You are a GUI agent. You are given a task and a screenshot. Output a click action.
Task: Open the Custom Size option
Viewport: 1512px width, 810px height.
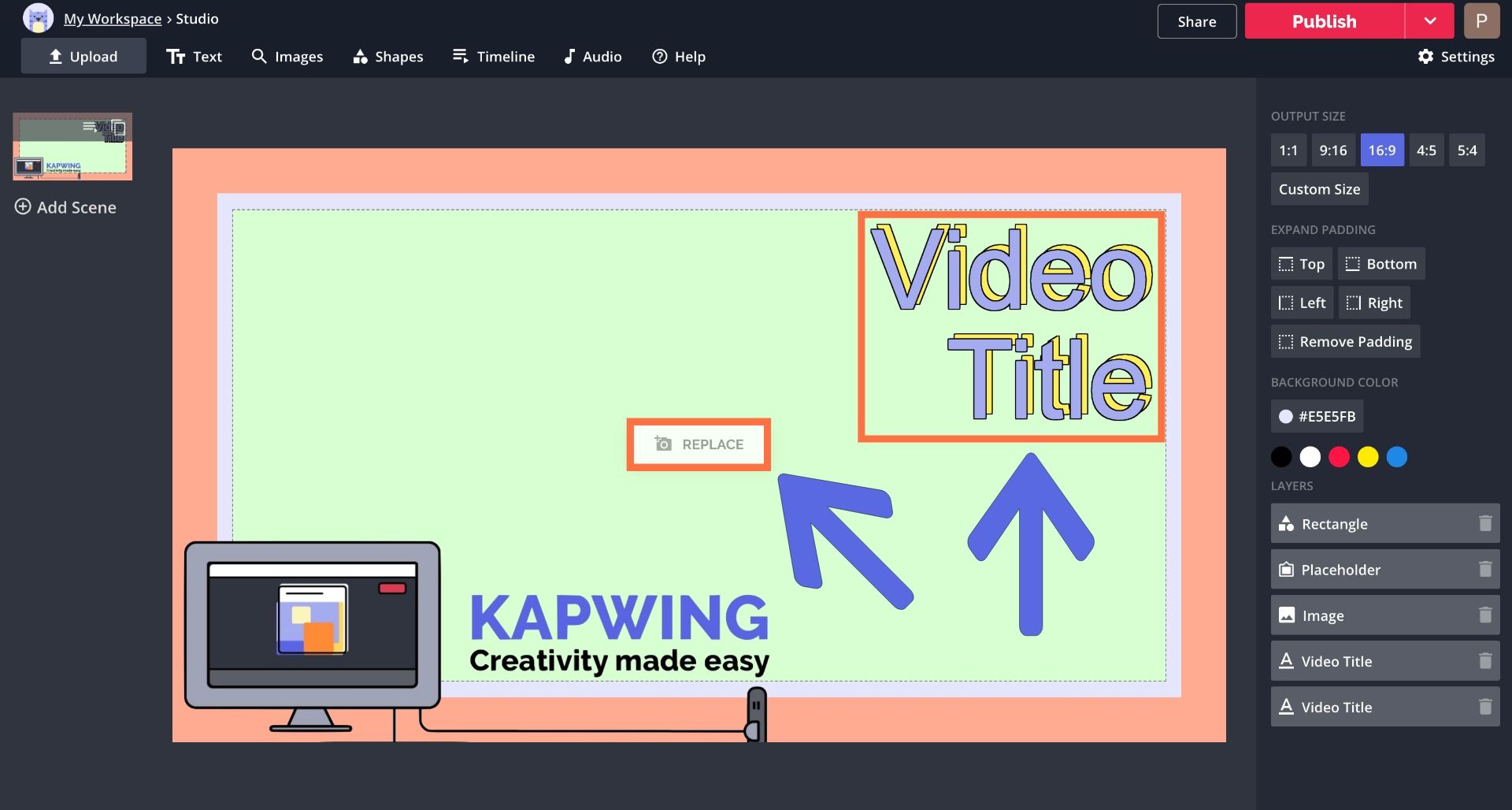point(1320,189)
